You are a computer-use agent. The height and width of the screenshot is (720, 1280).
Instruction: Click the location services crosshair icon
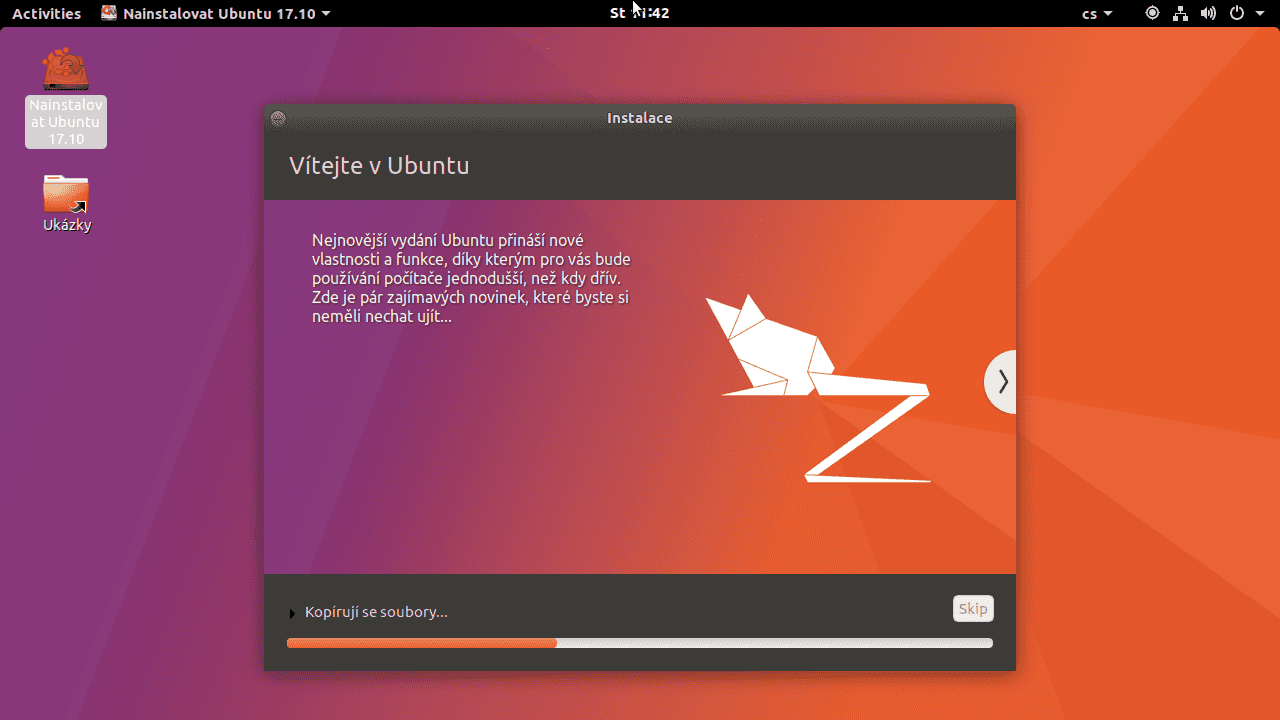[1151, 13]
